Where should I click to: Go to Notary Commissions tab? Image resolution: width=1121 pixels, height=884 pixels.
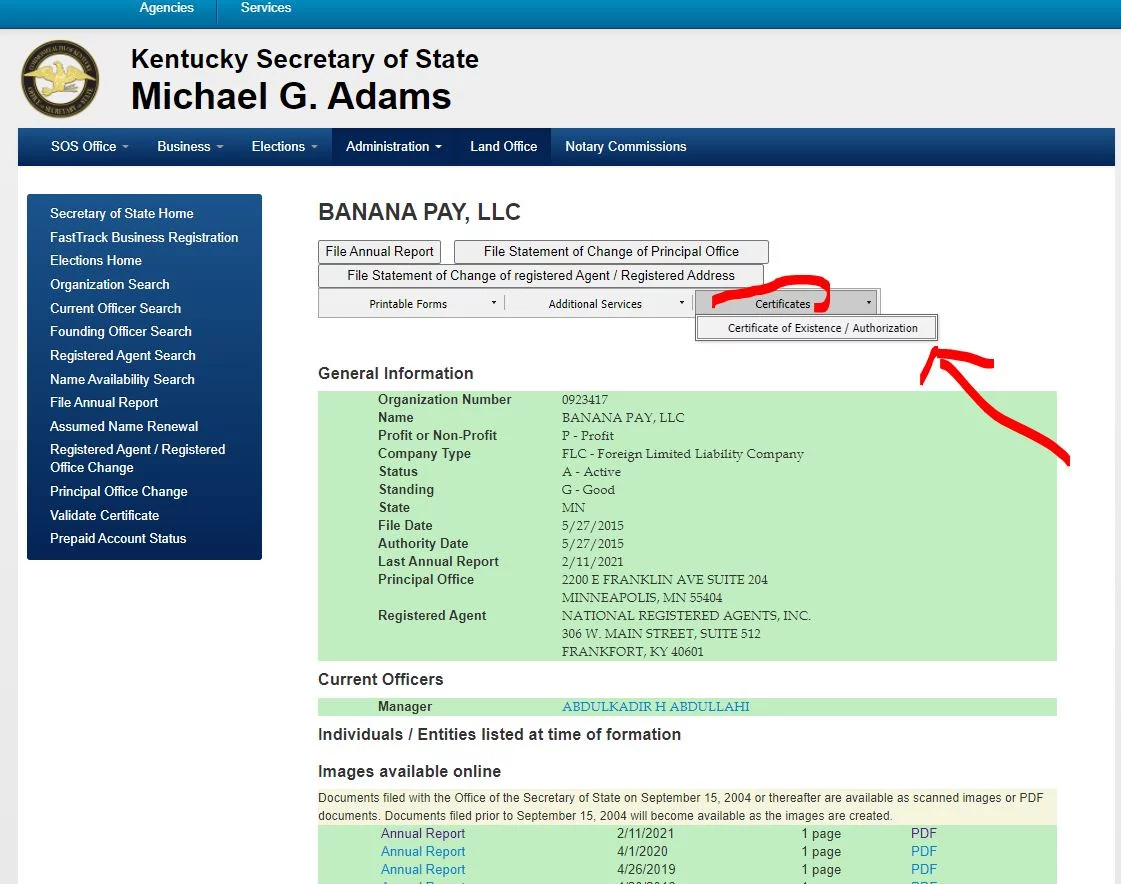(x=625, y=146)
